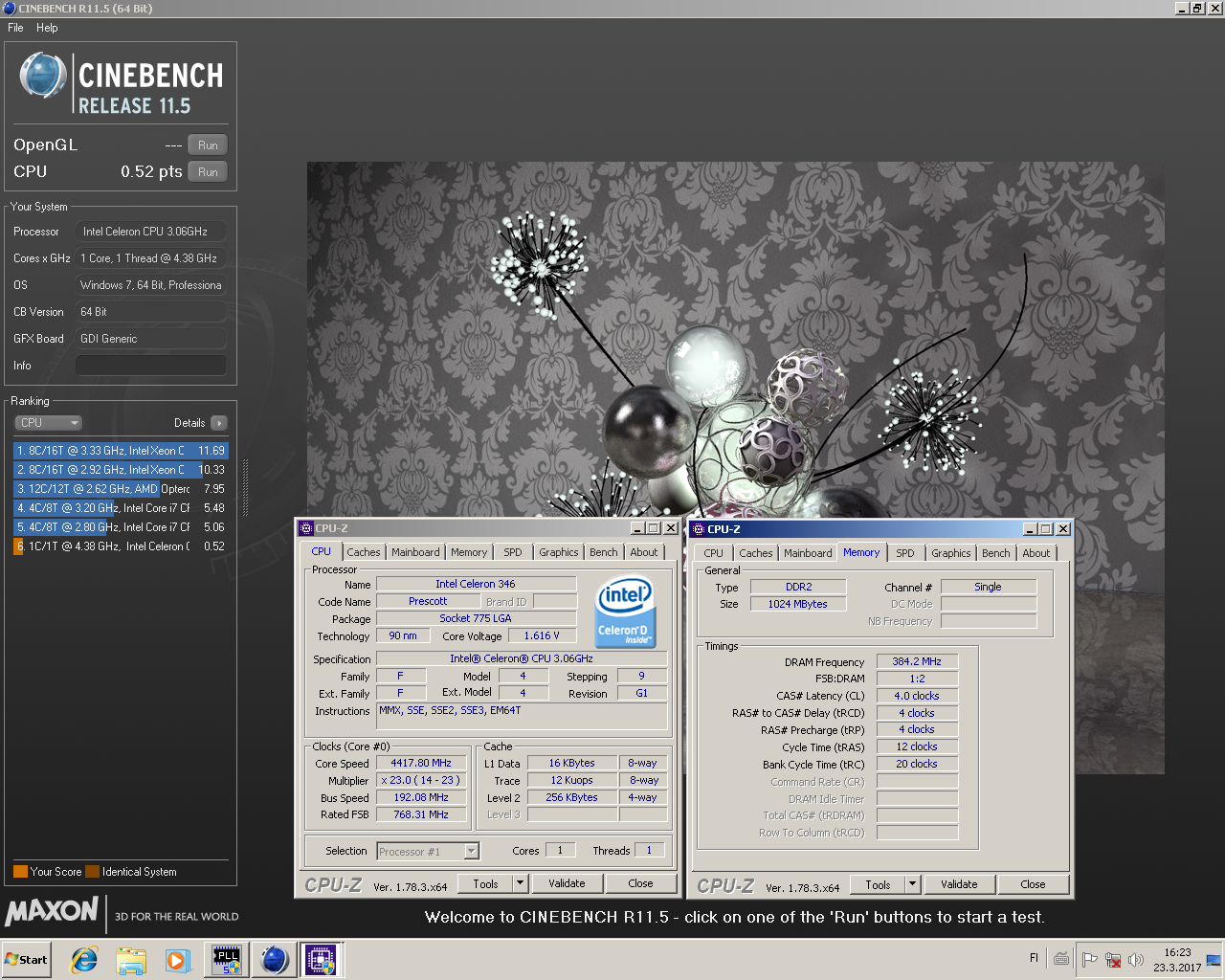Viewport: 1225px width, 980px height.
Task: Click the DRAM Frequency 384.2 MHz value
Action: tap(917, 662)
